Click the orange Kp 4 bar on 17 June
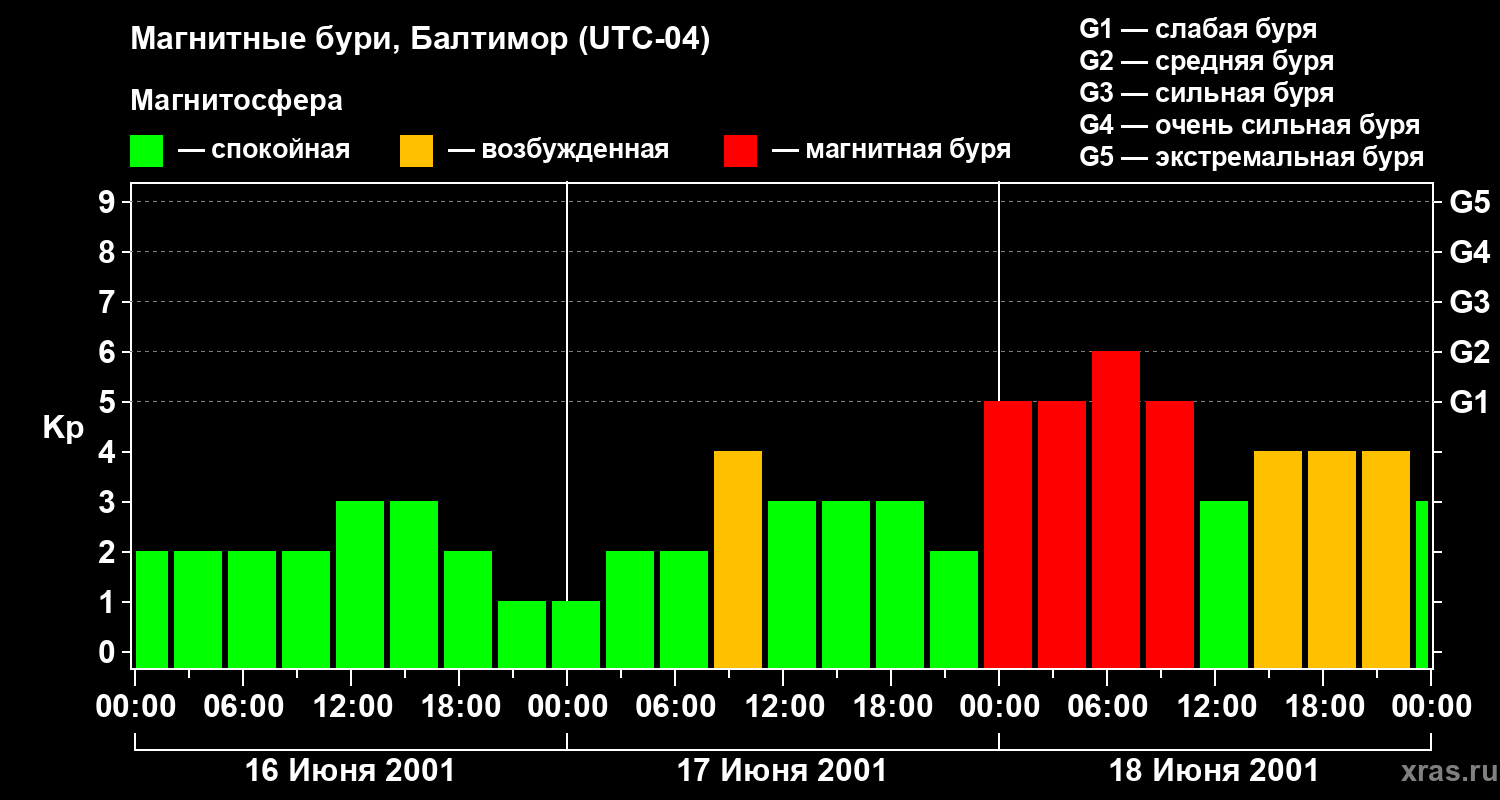 pyautogui.click(x=738, y=559)
